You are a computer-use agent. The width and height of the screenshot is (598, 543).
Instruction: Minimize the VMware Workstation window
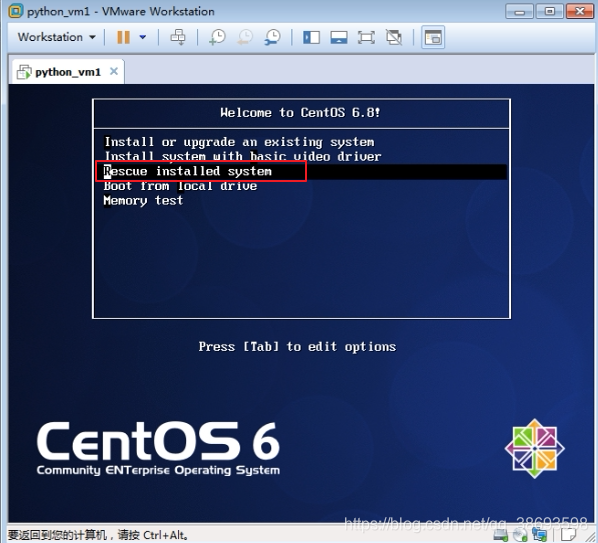(519, 11)
